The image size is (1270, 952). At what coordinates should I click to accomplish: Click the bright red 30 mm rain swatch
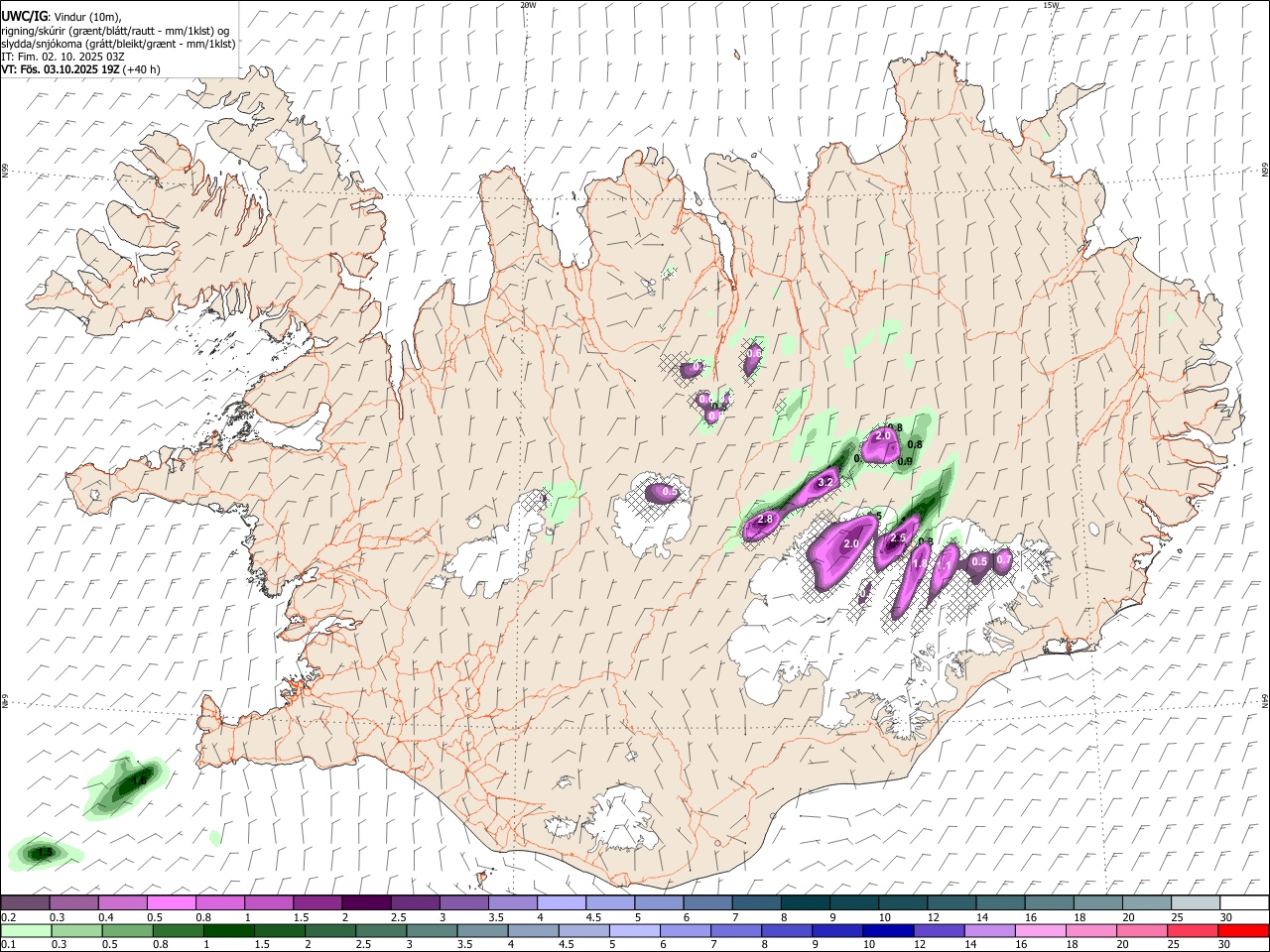(1244, 930)
